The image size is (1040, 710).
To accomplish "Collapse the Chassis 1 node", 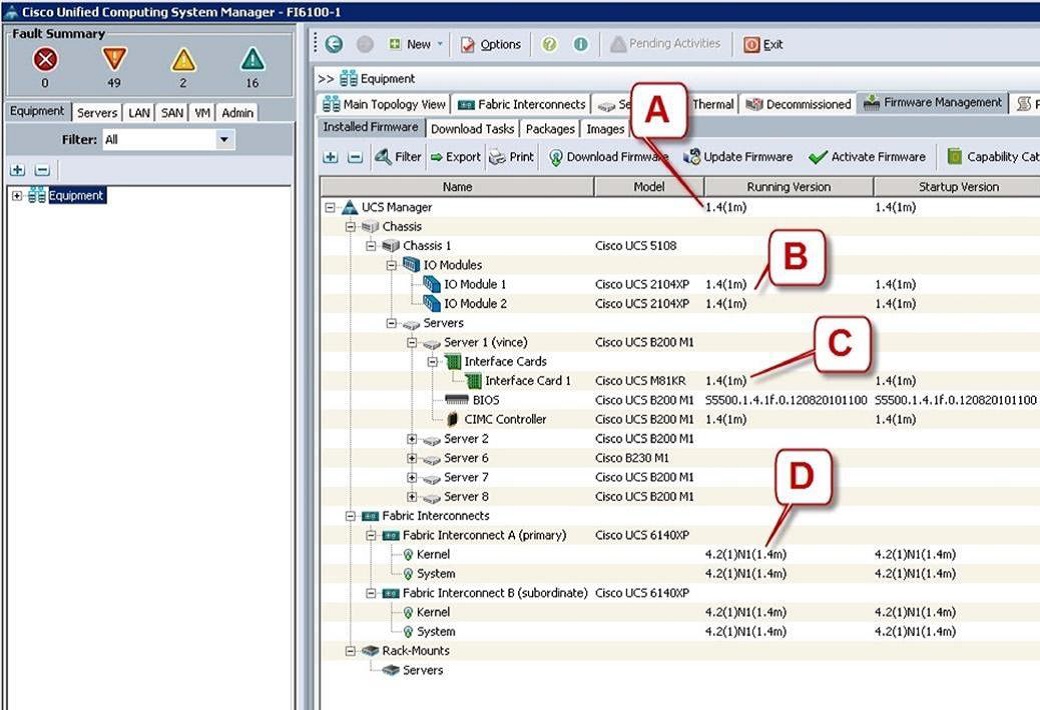I will click(371, 246).
